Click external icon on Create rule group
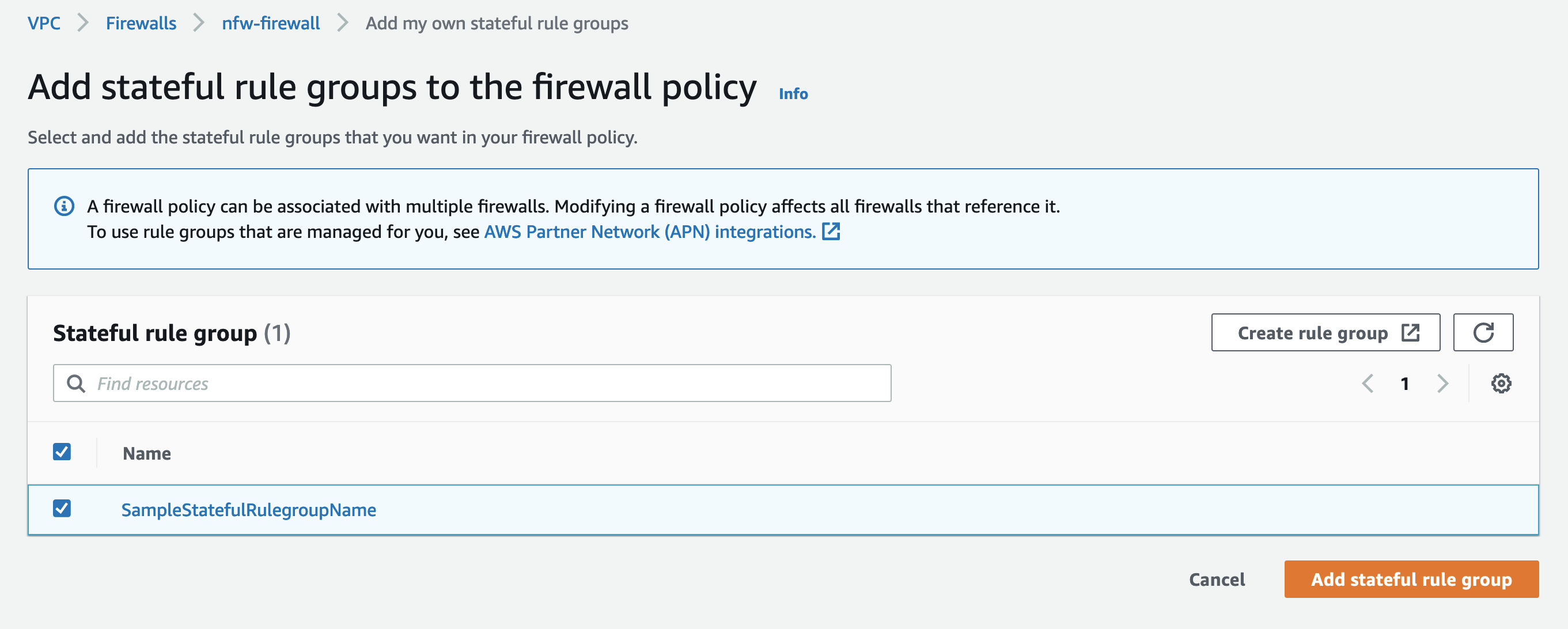Viewport: 1568px width, 629px height. [1410, 333]
